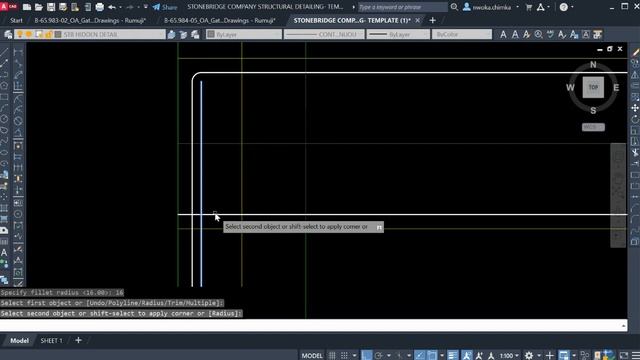Click the search magnifier icon
640x360 pixels.
tap(454, 7)
